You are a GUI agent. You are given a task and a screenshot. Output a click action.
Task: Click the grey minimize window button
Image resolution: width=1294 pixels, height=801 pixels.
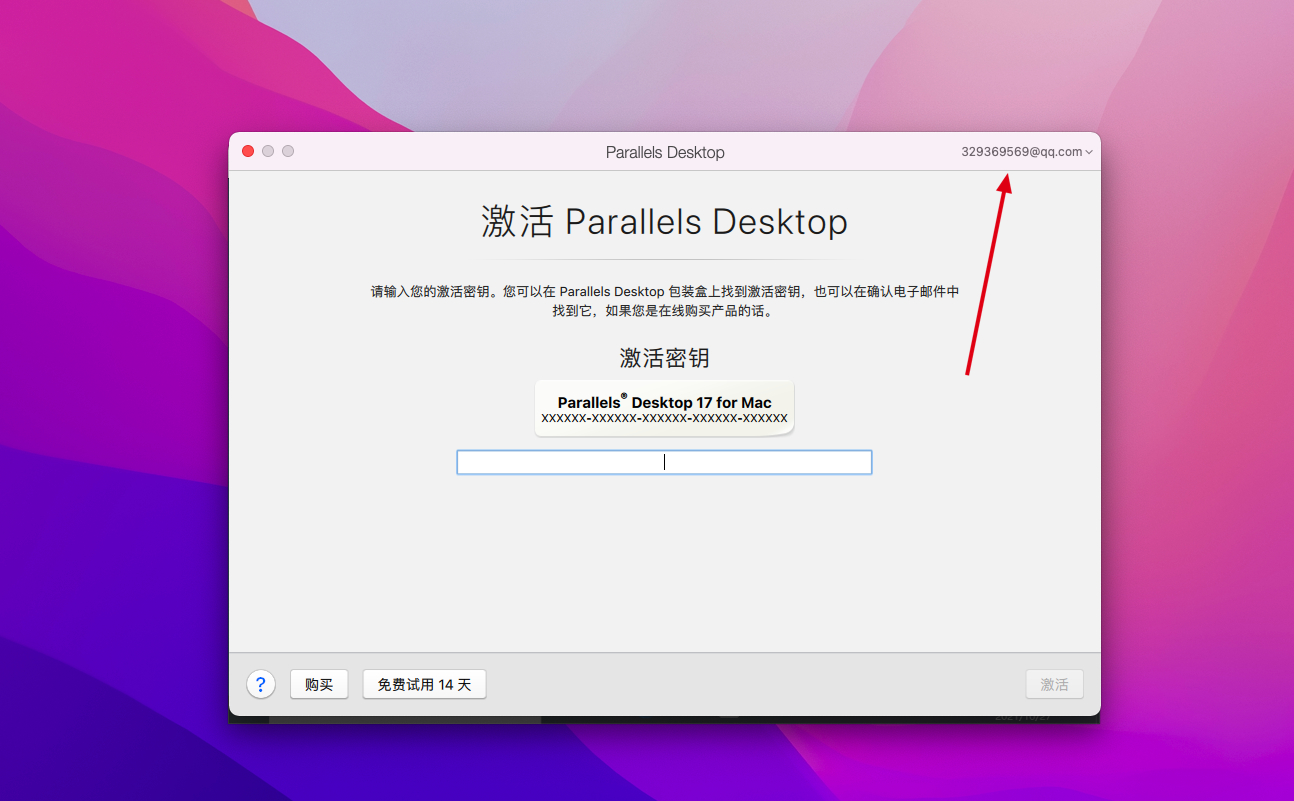pyautogui.click(x=268, y=151)
